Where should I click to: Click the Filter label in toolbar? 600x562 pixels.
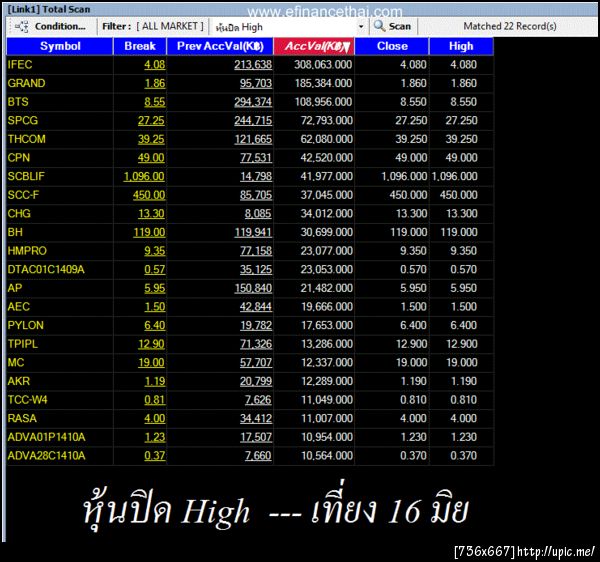(116, 26)
